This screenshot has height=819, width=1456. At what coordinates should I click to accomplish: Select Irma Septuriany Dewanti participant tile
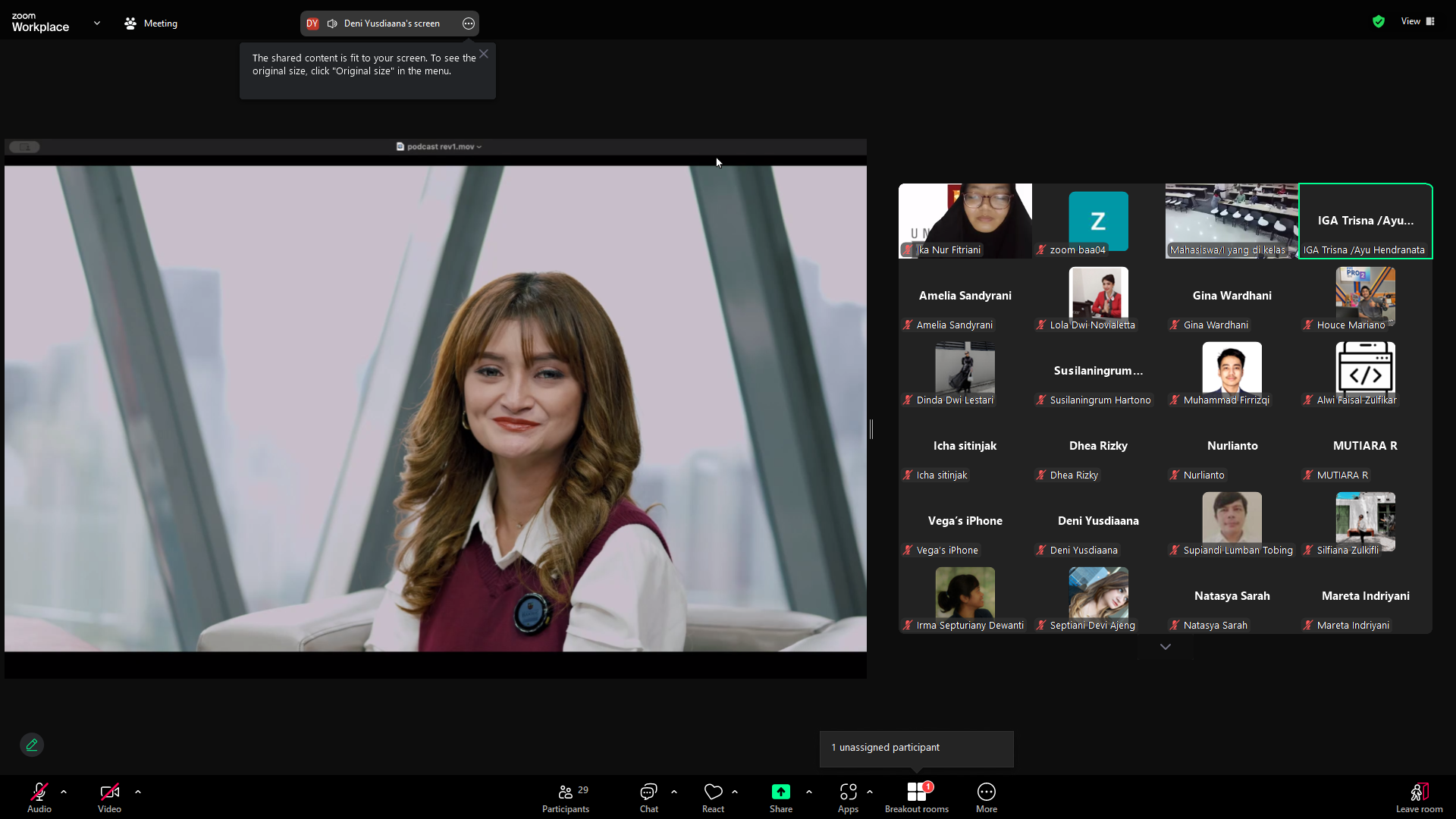point(965,596)
